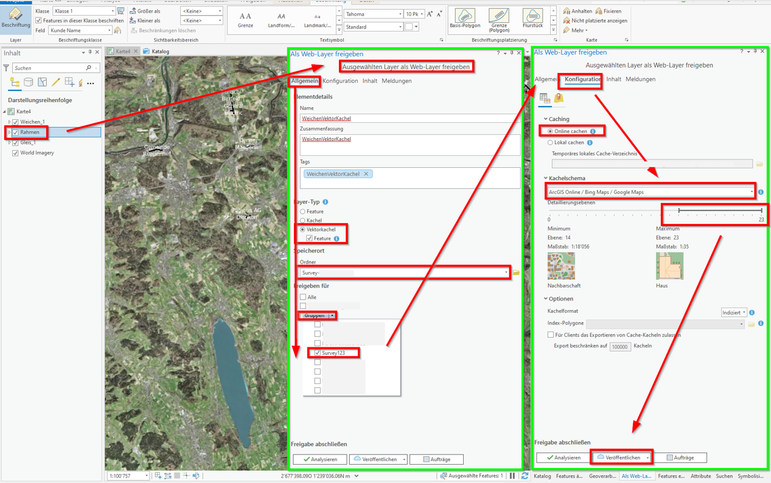Switch to the Katalog view tab
The image size is (771, 483).
click(156, 51)
